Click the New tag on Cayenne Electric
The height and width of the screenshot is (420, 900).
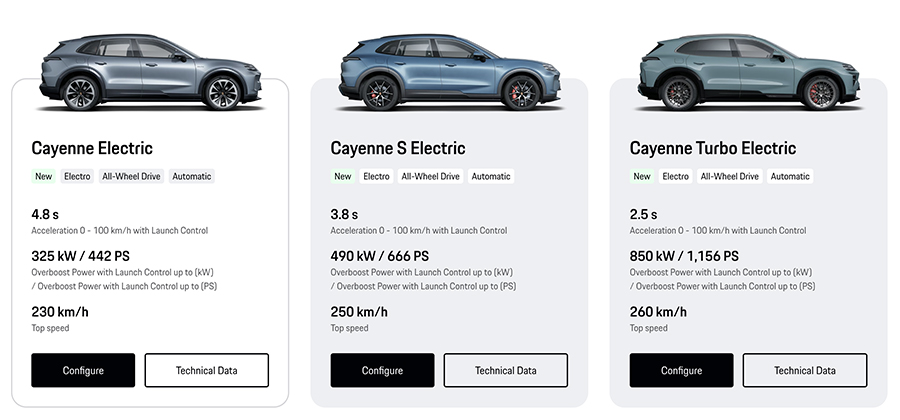tap(44, 177)
